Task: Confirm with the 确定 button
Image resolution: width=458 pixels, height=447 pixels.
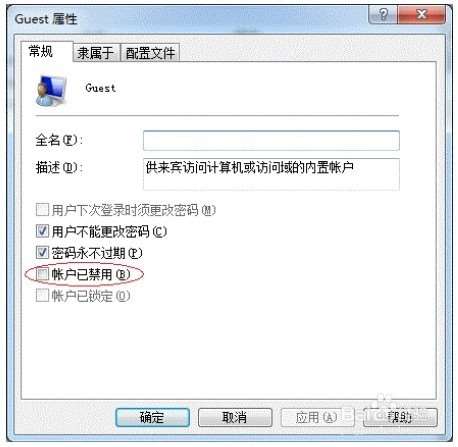Action: pyautogui.click(x=152, y=417)
